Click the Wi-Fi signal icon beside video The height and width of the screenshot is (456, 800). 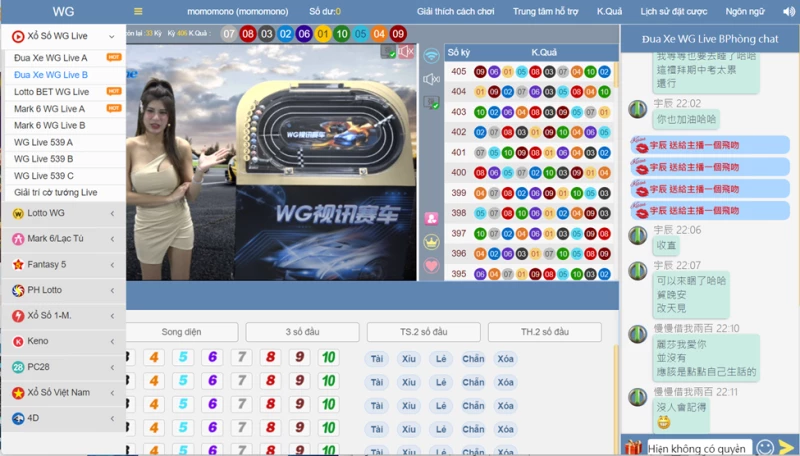432,56
